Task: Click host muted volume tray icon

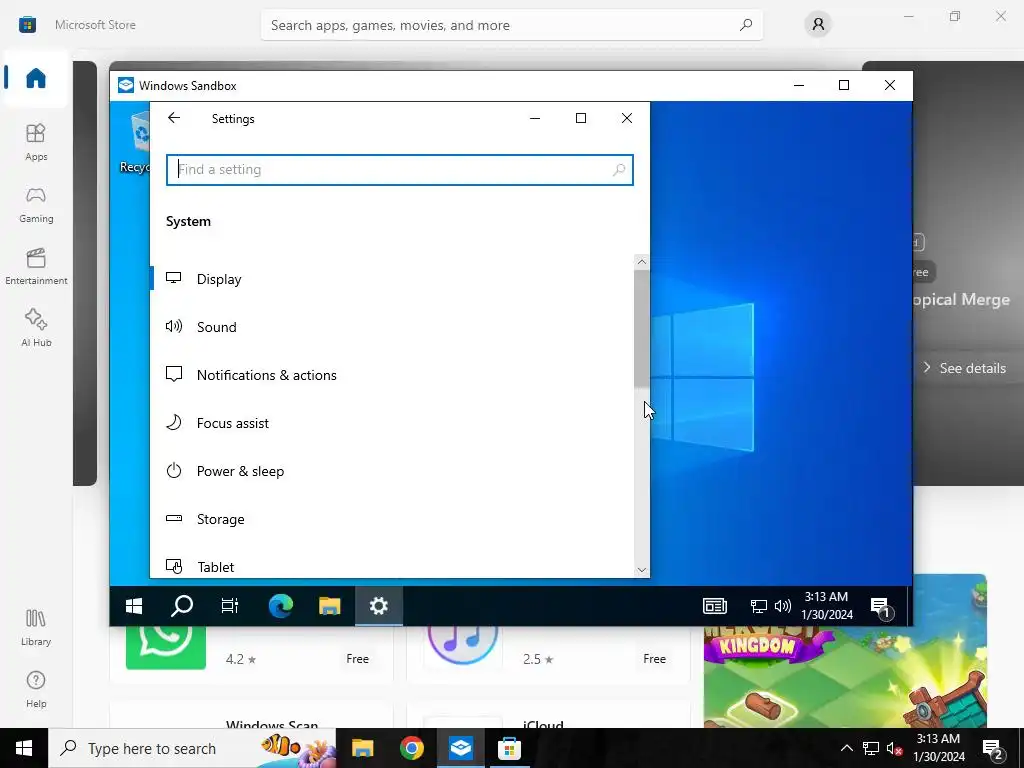Action: pos(894,748)
